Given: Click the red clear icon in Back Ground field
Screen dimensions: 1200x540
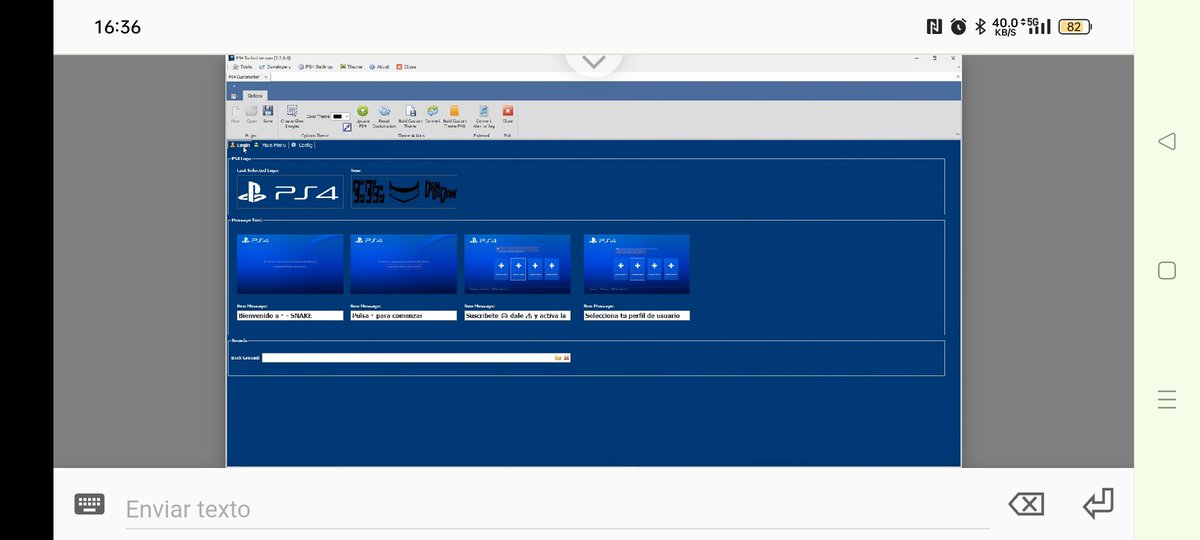Looking at the screenshot, I should 566,357.
